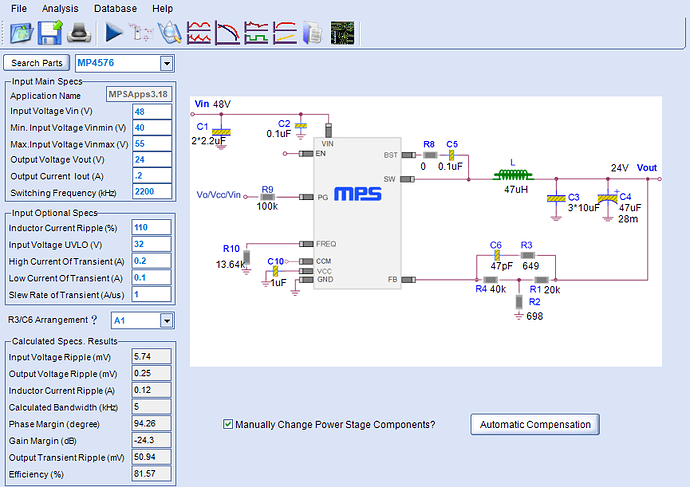Click the R3/C6 Arrangement help question mark
This screenshot has width=690, height=487.
[x=94, y=320]
